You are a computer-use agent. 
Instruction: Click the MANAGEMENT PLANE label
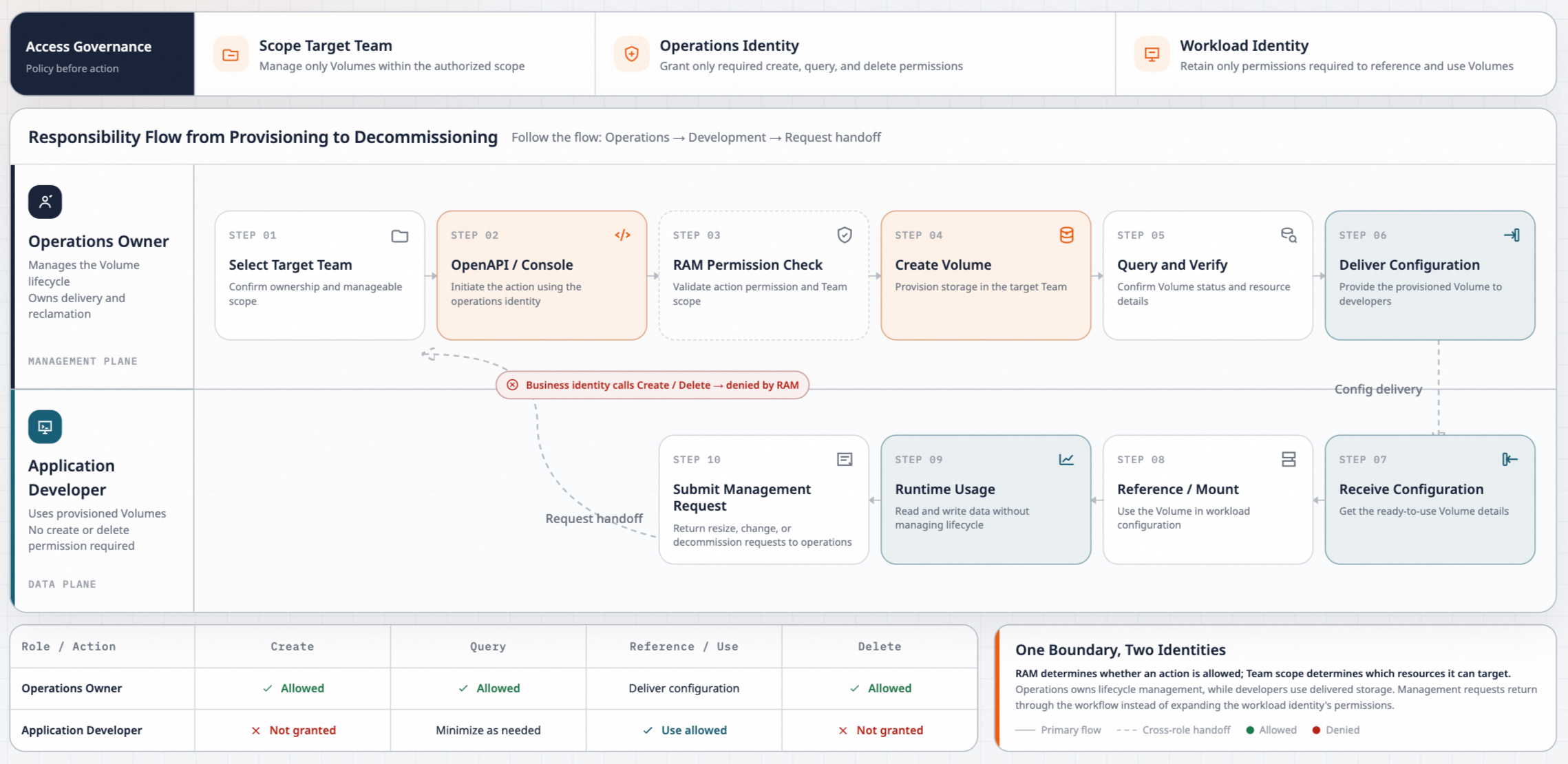(83, 361)
